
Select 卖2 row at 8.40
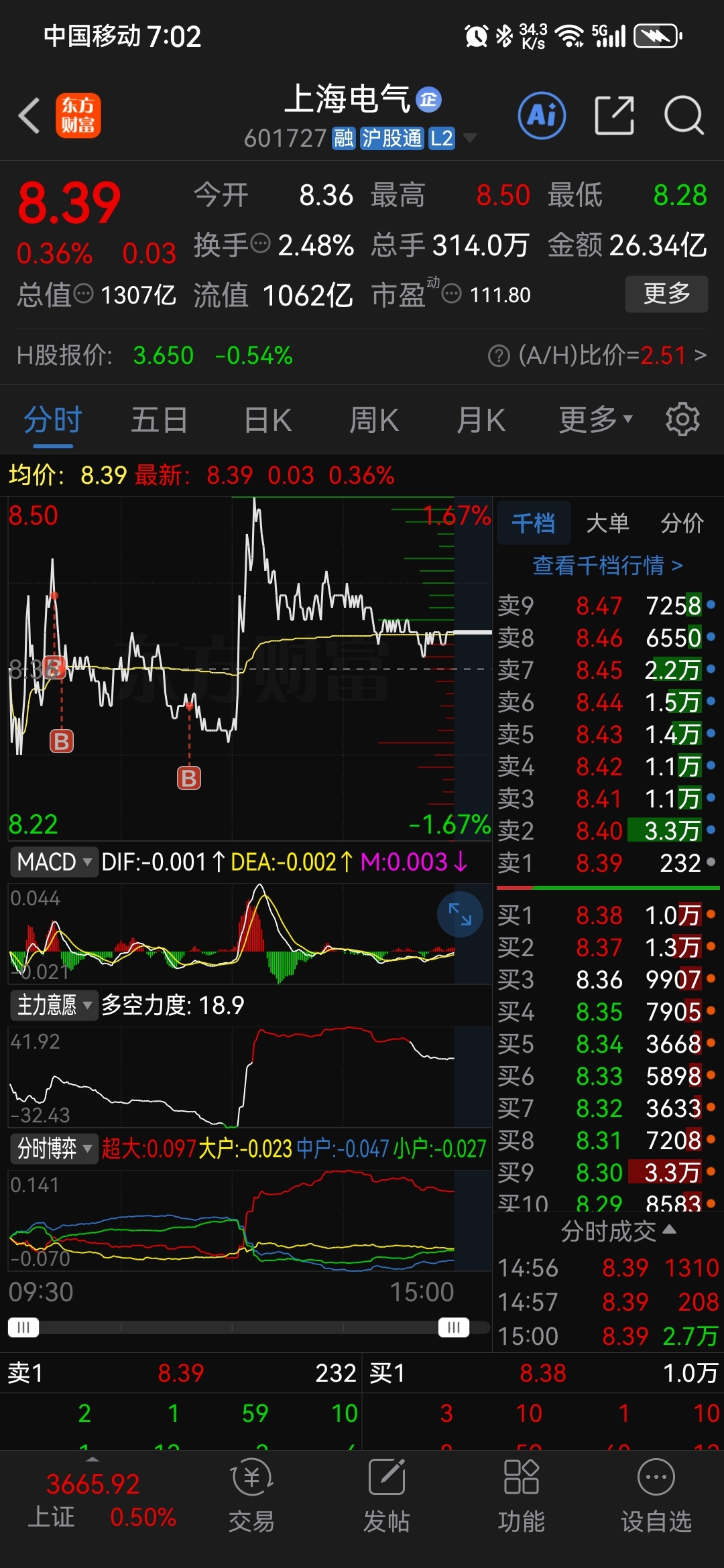(x=607, y=831)
